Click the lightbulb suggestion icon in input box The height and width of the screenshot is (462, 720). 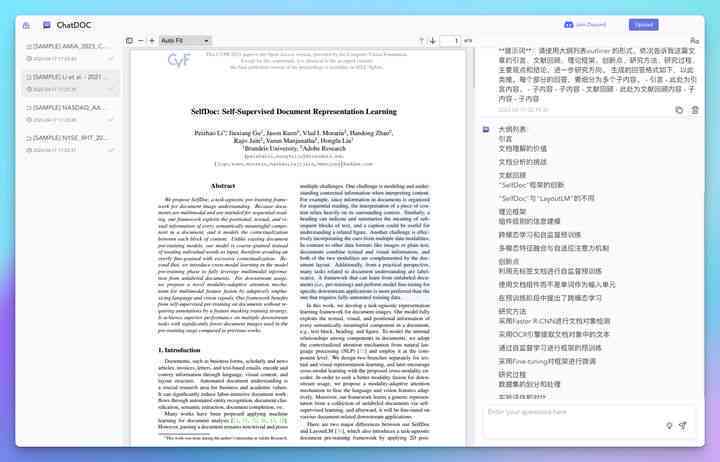[669, 426]
